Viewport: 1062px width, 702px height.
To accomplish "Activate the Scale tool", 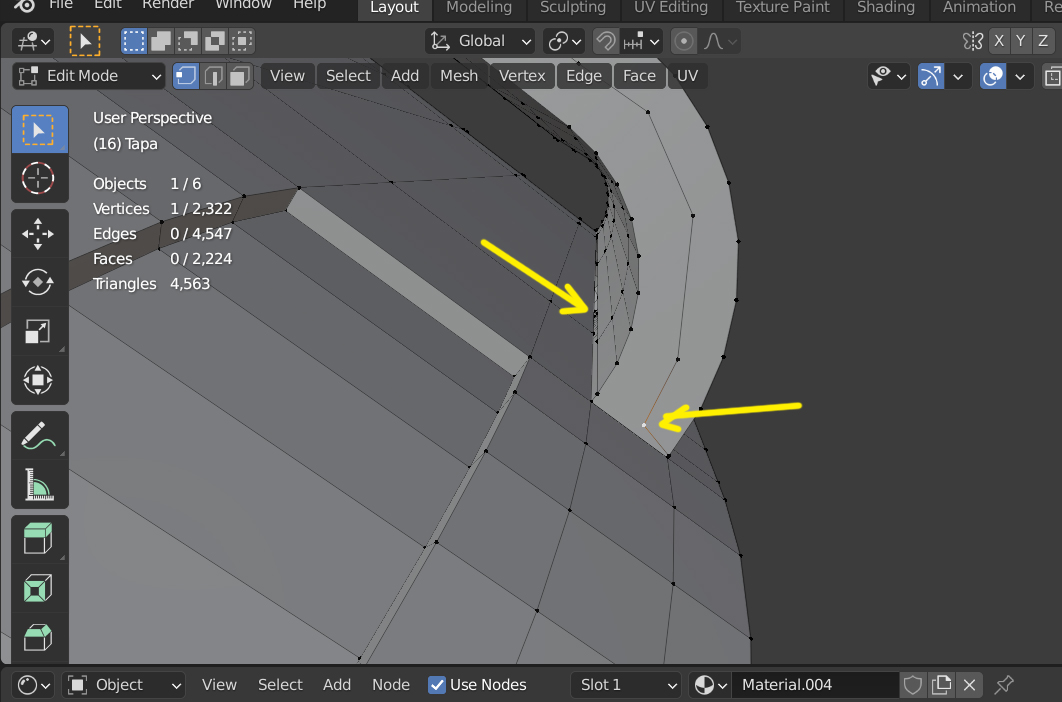I will [x=39, y=331].
